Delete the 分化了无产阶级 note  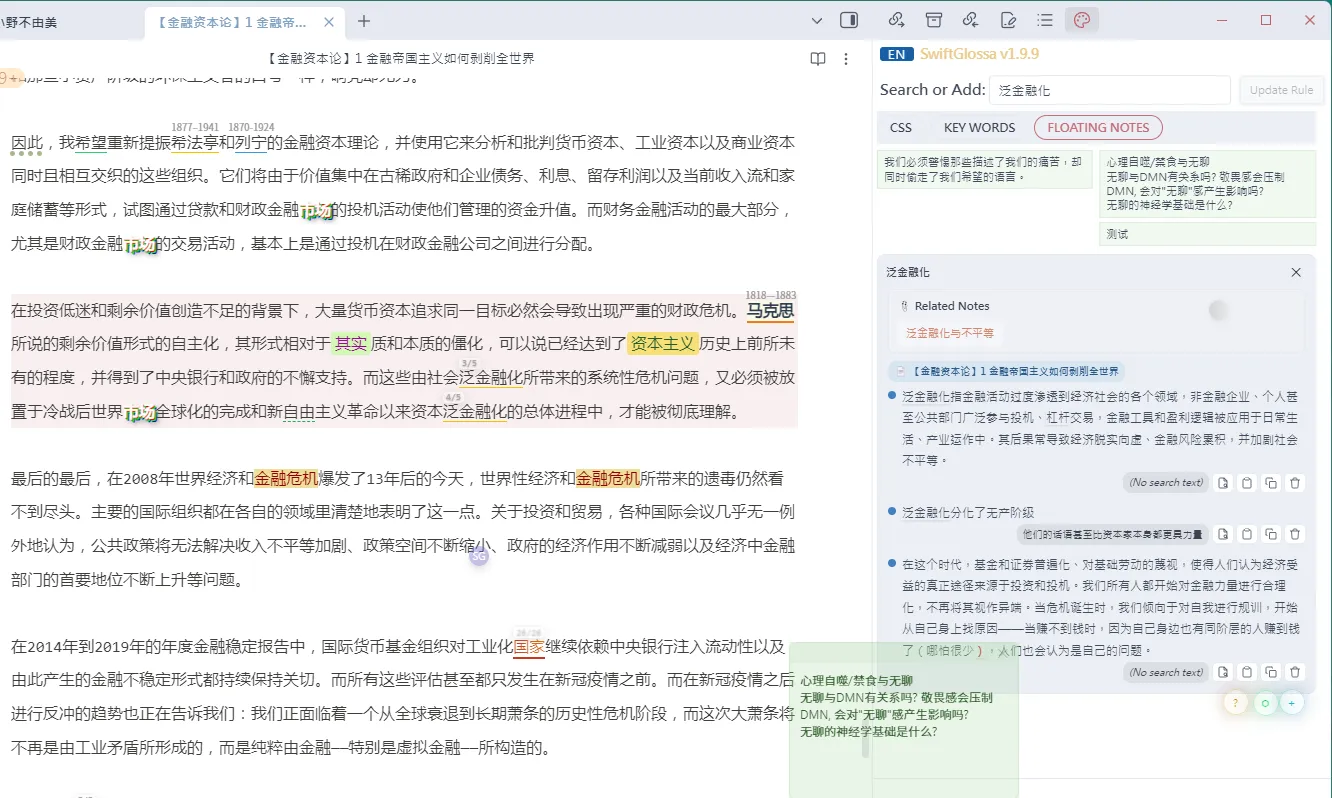1295,534
